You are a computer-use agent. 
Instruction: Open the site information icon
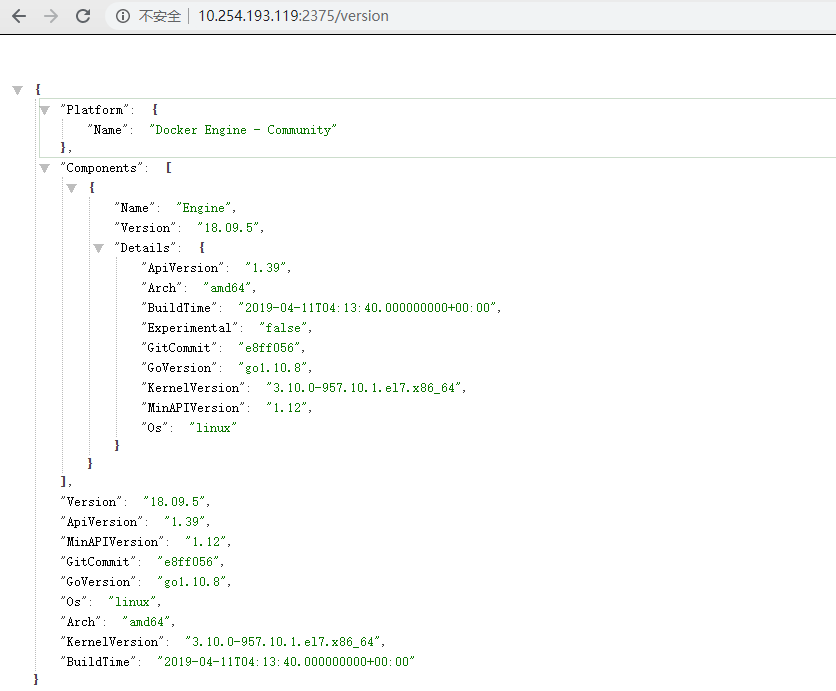pyautogui.click(x=123, y=17)
